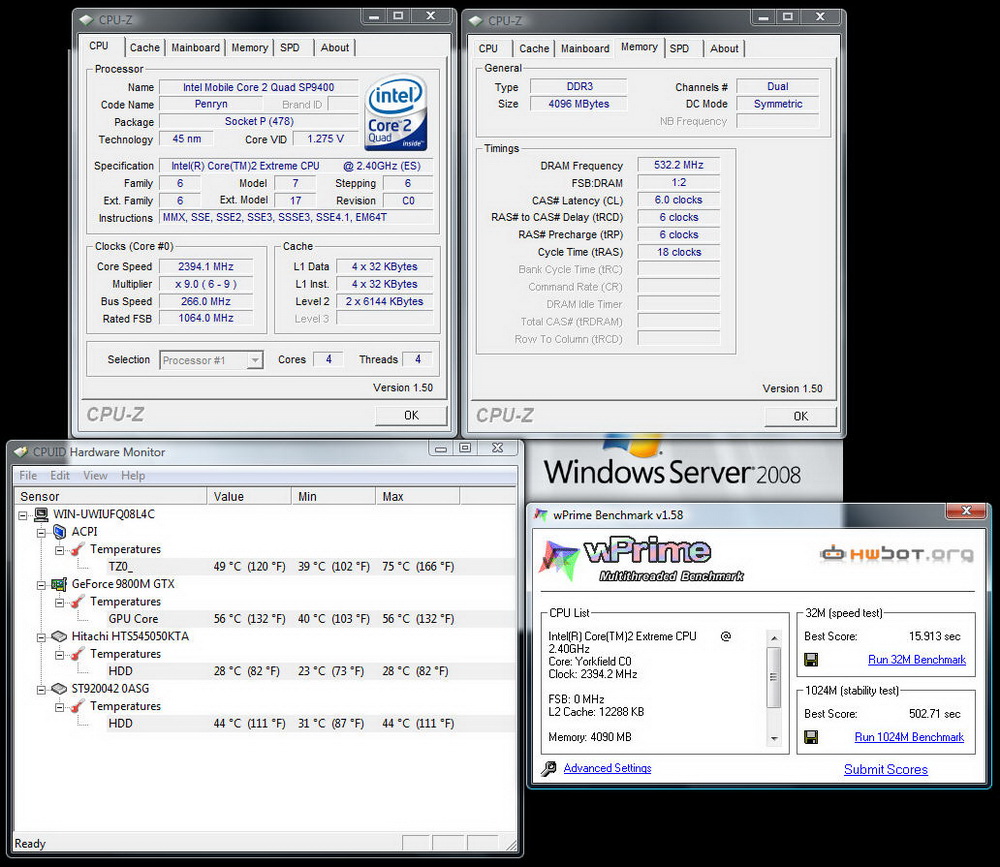Collapse the WIN-UWIUFQ08L4C root node
Image resolution: width=1000 pixels, height=867 pixels.
point(23,515)
